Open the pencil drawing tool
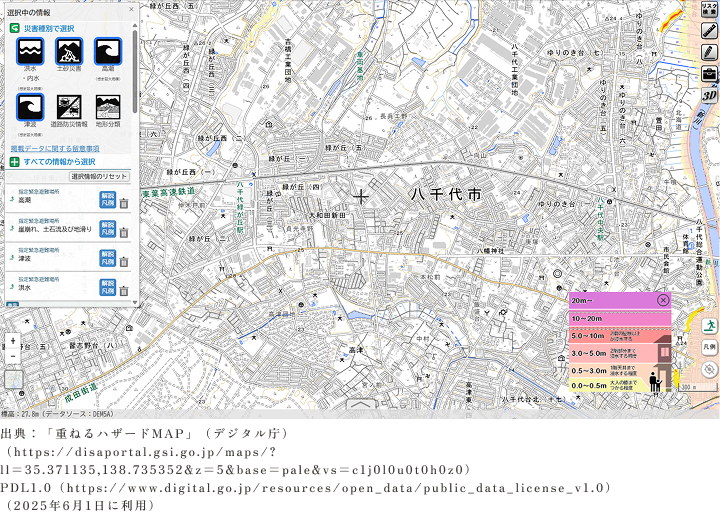720x521 pixels. click(x=709, y=51)
